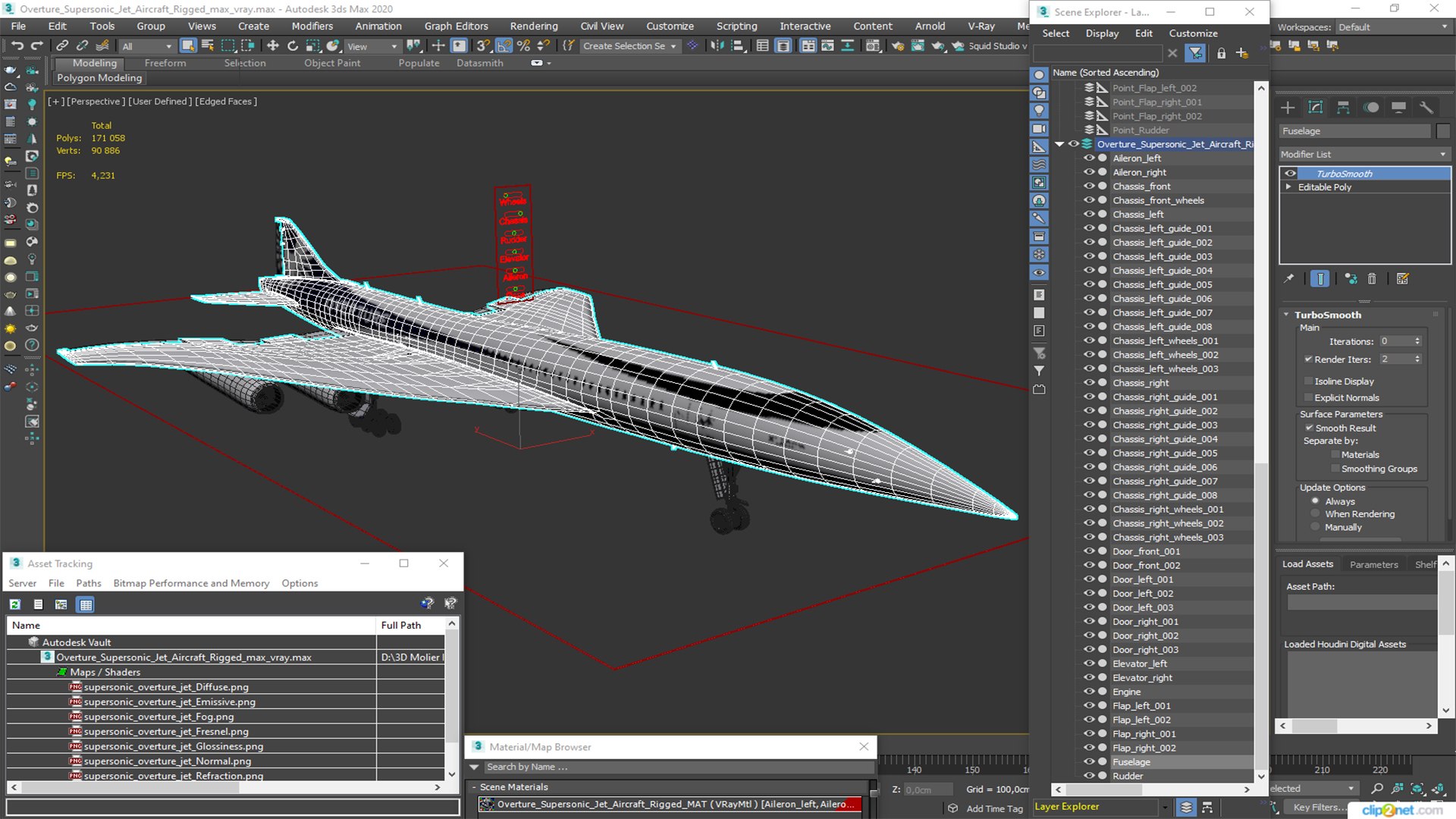Click Search by Name field in Material Browser
Image resolution: width=1456 pixels, height=819 pixels.
coord(679,767)
